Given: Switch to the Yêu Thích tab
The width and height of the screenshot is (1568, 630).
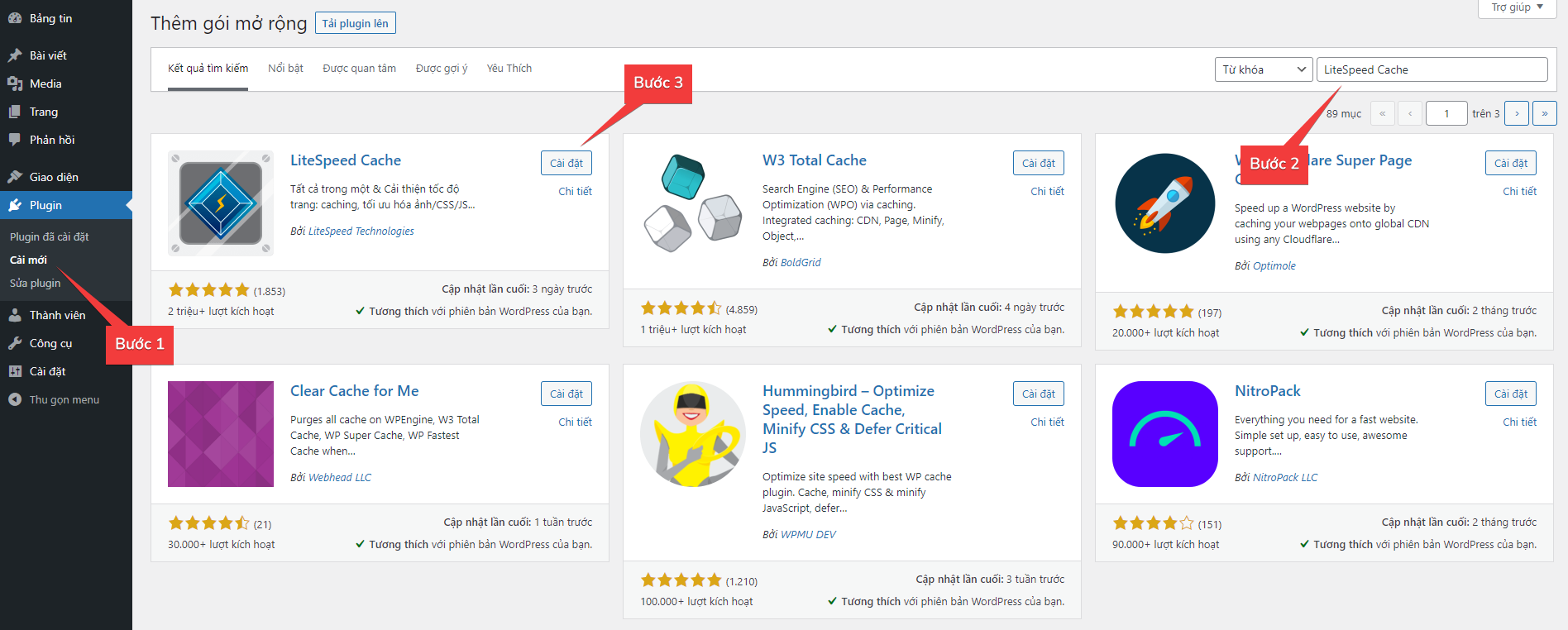Looking at the screenshot, I should (509, 69).
